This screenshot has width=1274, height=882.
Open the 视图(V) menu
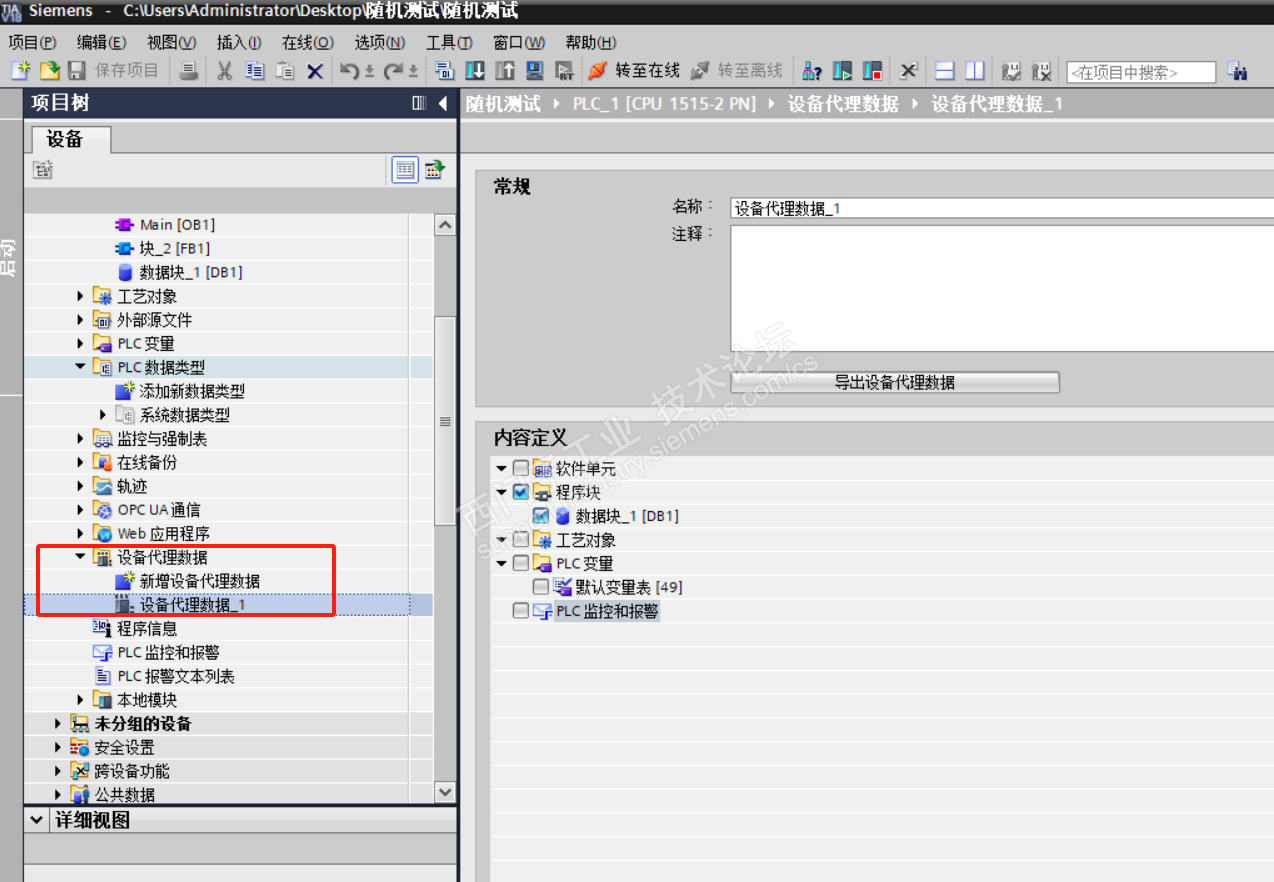pos(171,42)
